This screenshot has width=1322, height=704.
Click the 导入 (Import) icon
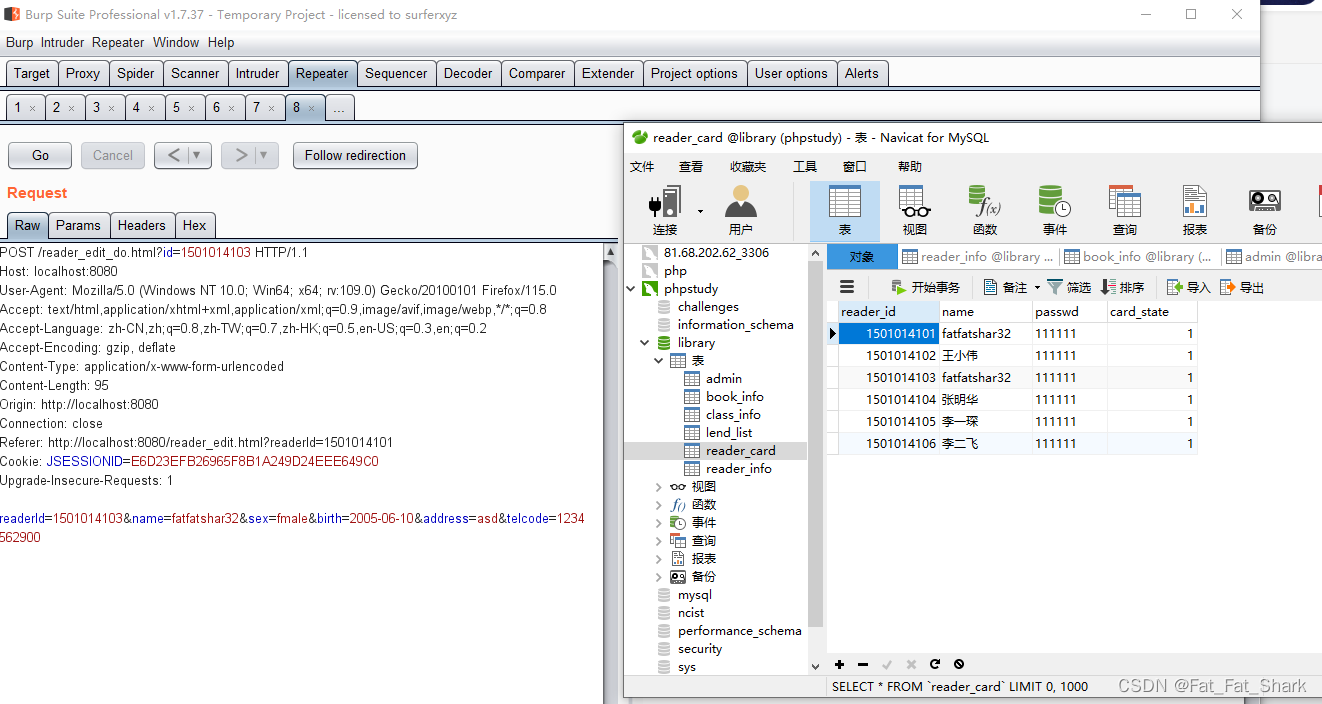coord(1175,287)
